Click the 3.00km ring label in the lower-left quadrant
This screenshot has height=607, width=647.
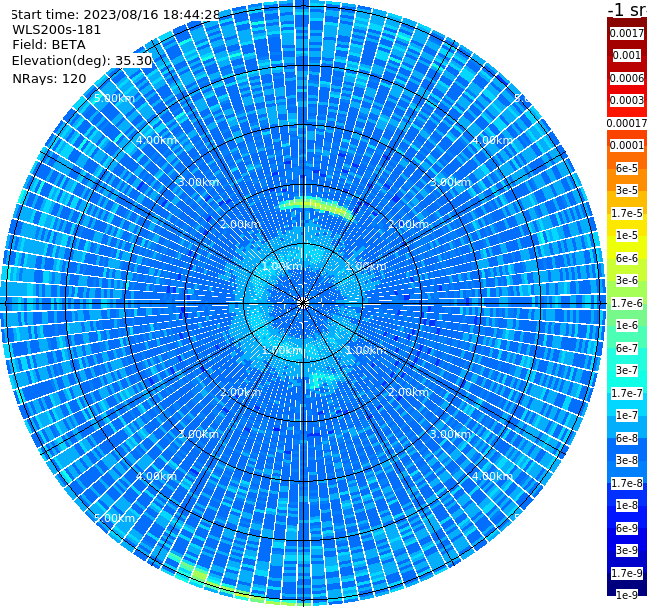198,434
